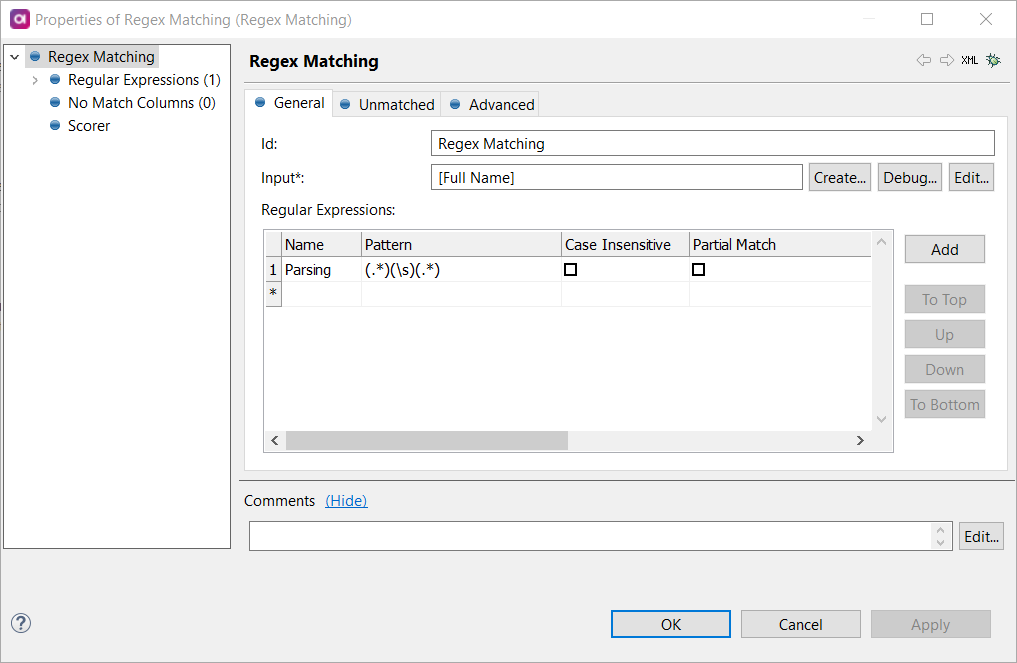Add a new regular expression row
1017x663 pixels.
tap(944, 248)
